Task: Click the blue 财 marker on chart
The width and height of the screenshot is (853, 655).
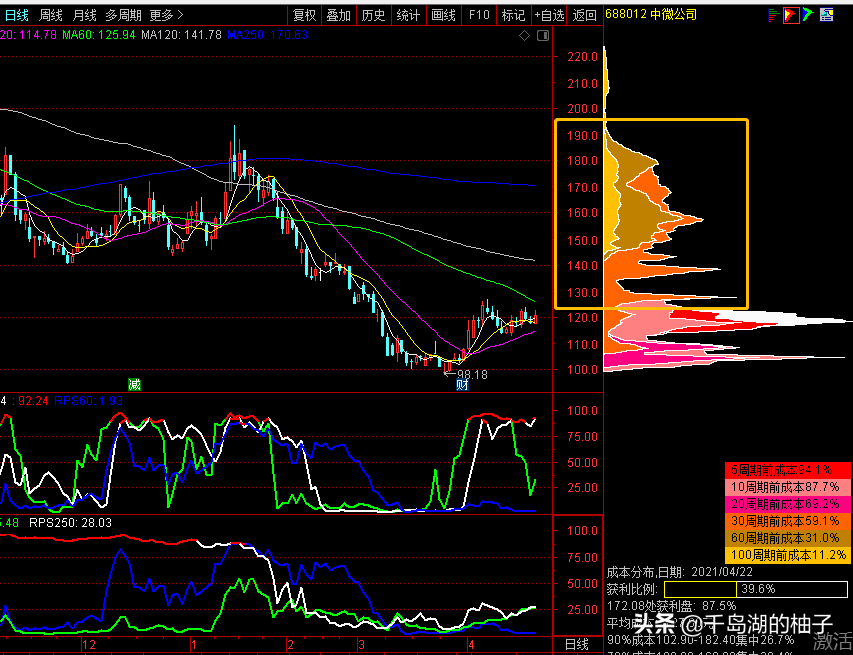Action: point(462,385)
